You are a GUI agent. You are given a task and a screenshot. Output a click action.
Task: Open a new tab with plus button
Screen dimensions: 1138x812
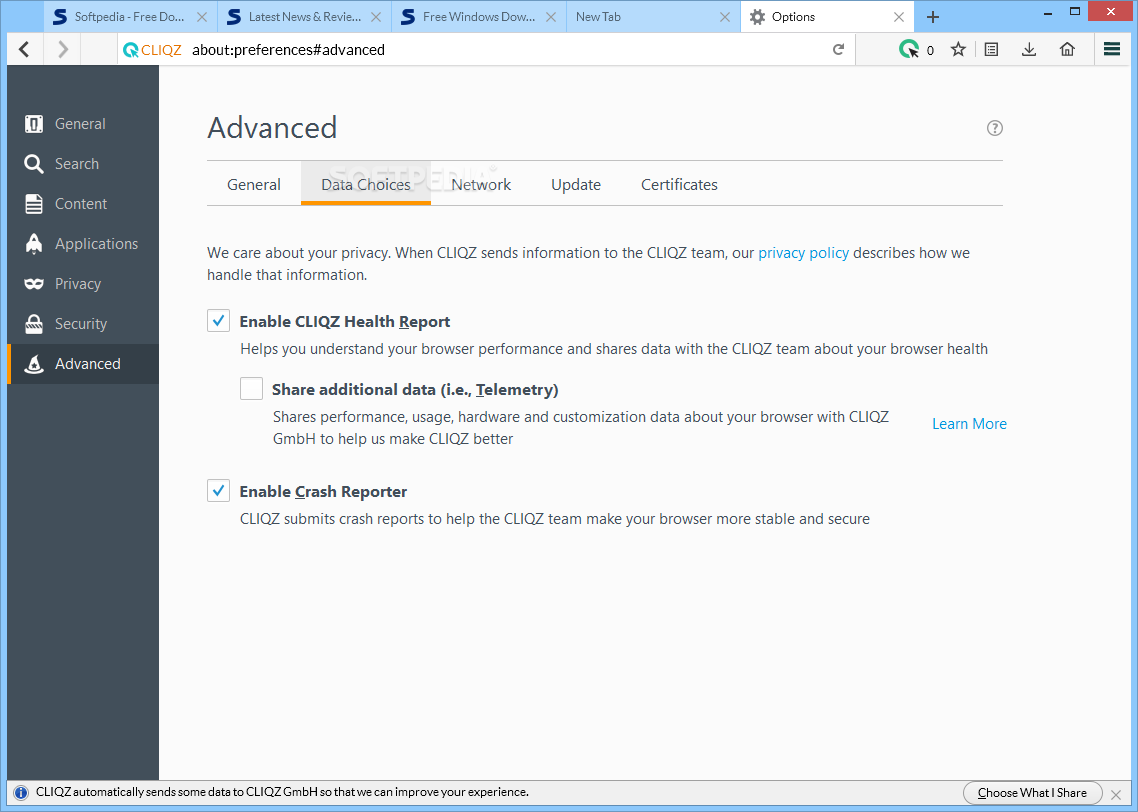(x=933, y=17)
